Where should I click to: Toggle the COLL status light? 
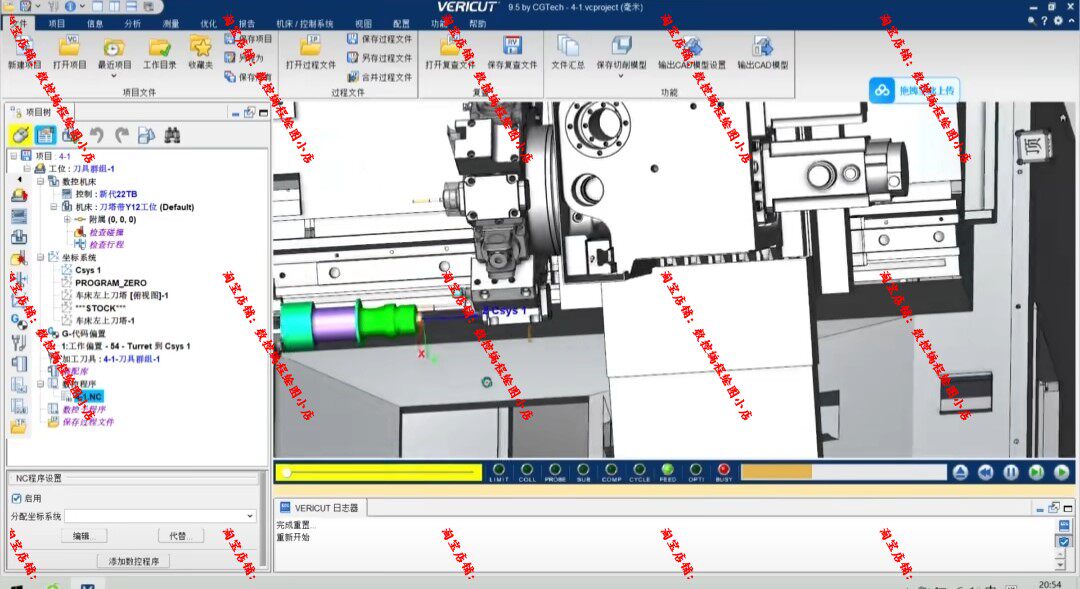point(527,470)
